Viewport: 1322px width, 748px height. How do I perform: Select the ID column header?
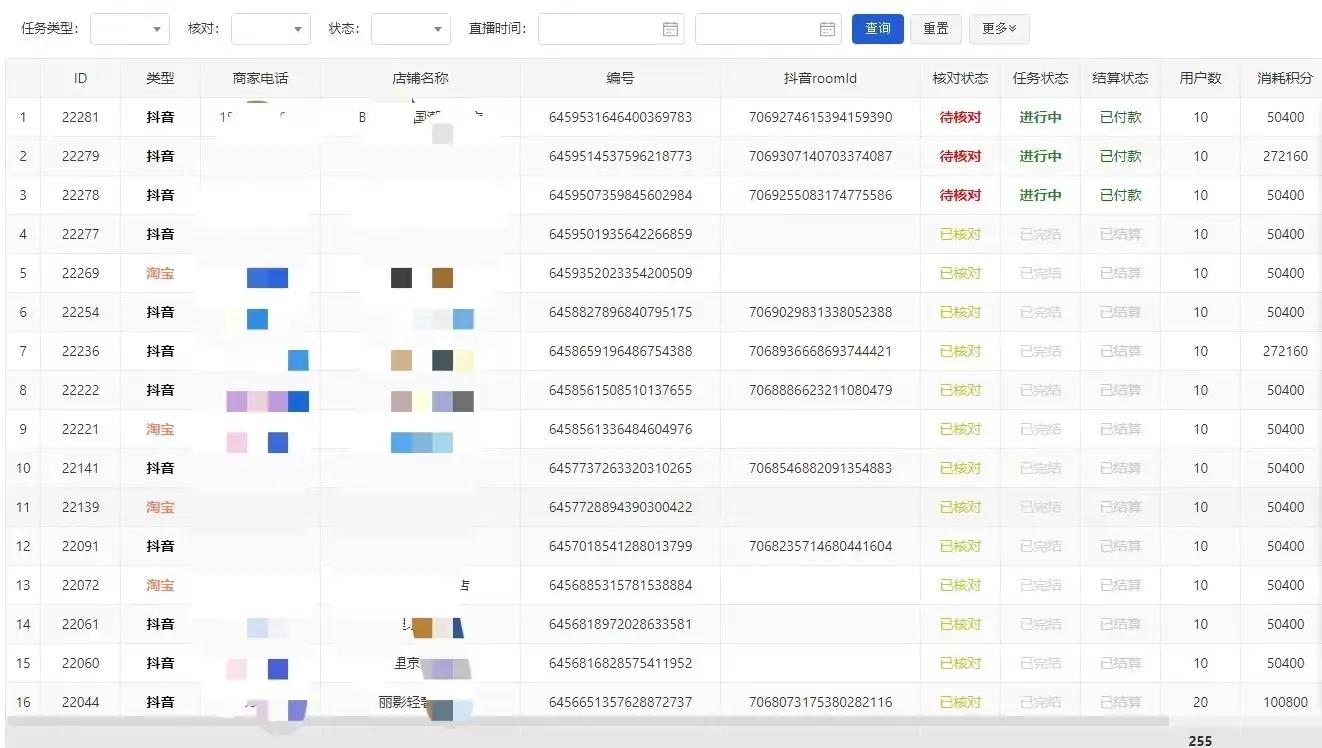pyautogui.click(x=81, y=78)
